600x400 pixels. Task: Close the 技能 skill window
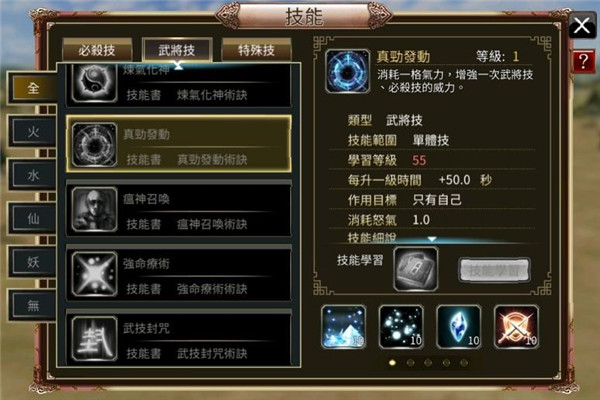pos(582,26)
